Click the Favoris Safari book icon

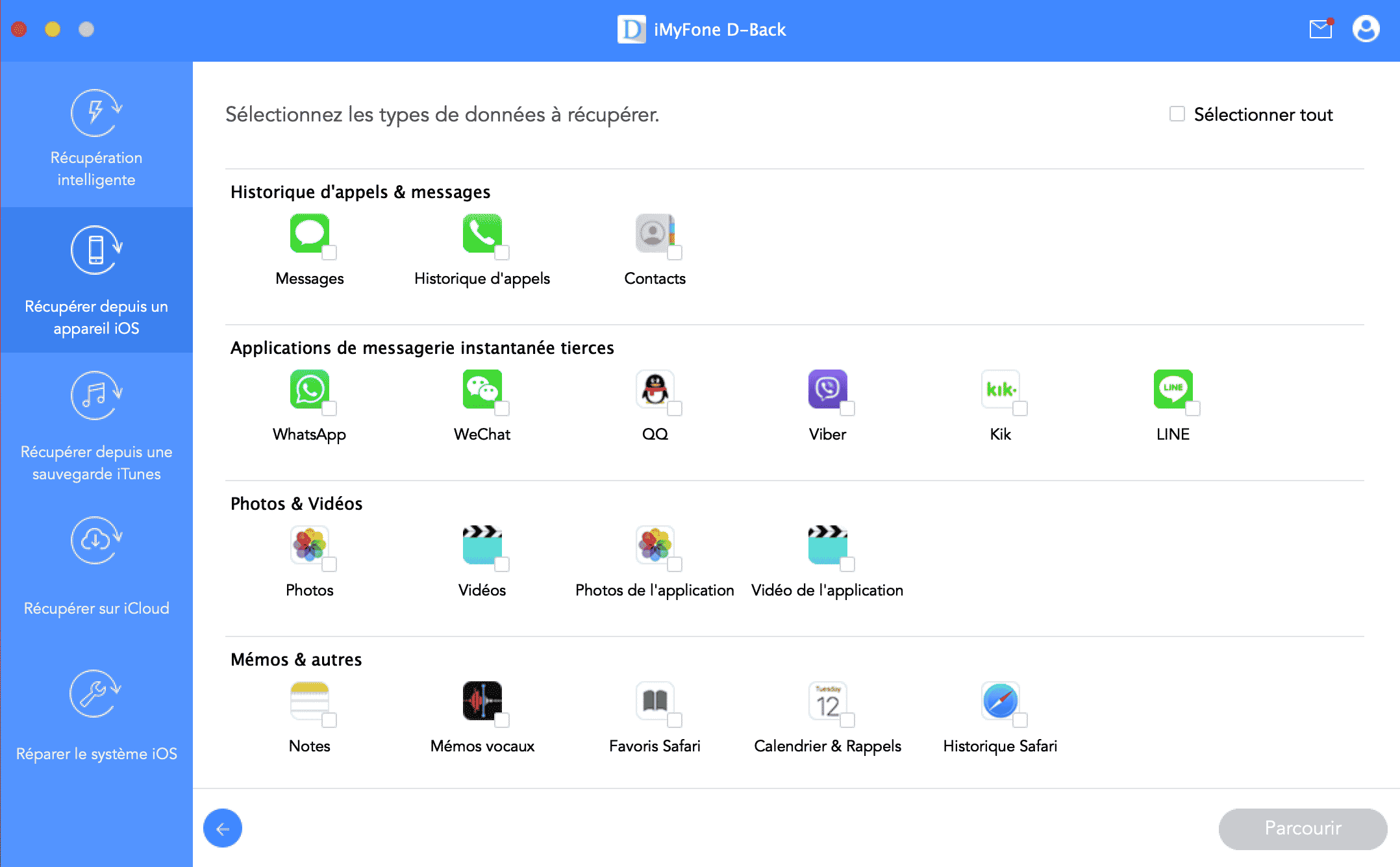(x=655, y=701)
